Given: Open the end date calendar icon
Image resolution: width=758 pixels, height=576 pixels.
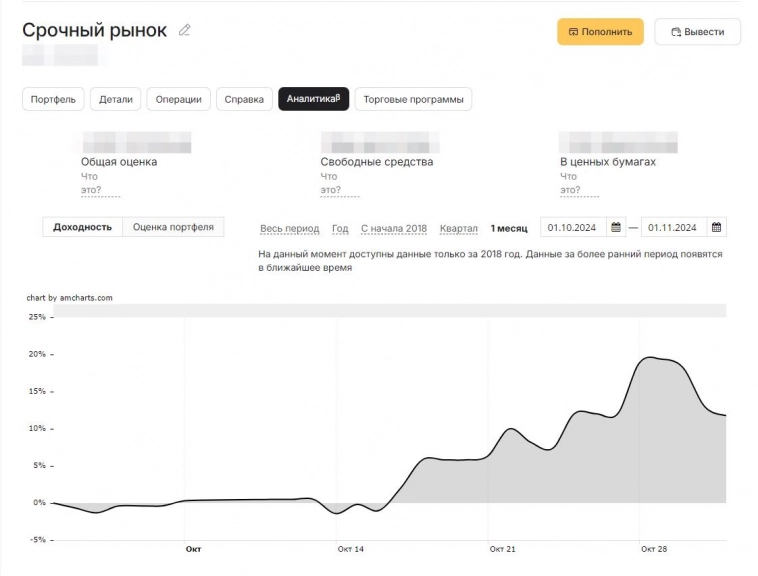Looking at the screenshot, I should 716,227.
